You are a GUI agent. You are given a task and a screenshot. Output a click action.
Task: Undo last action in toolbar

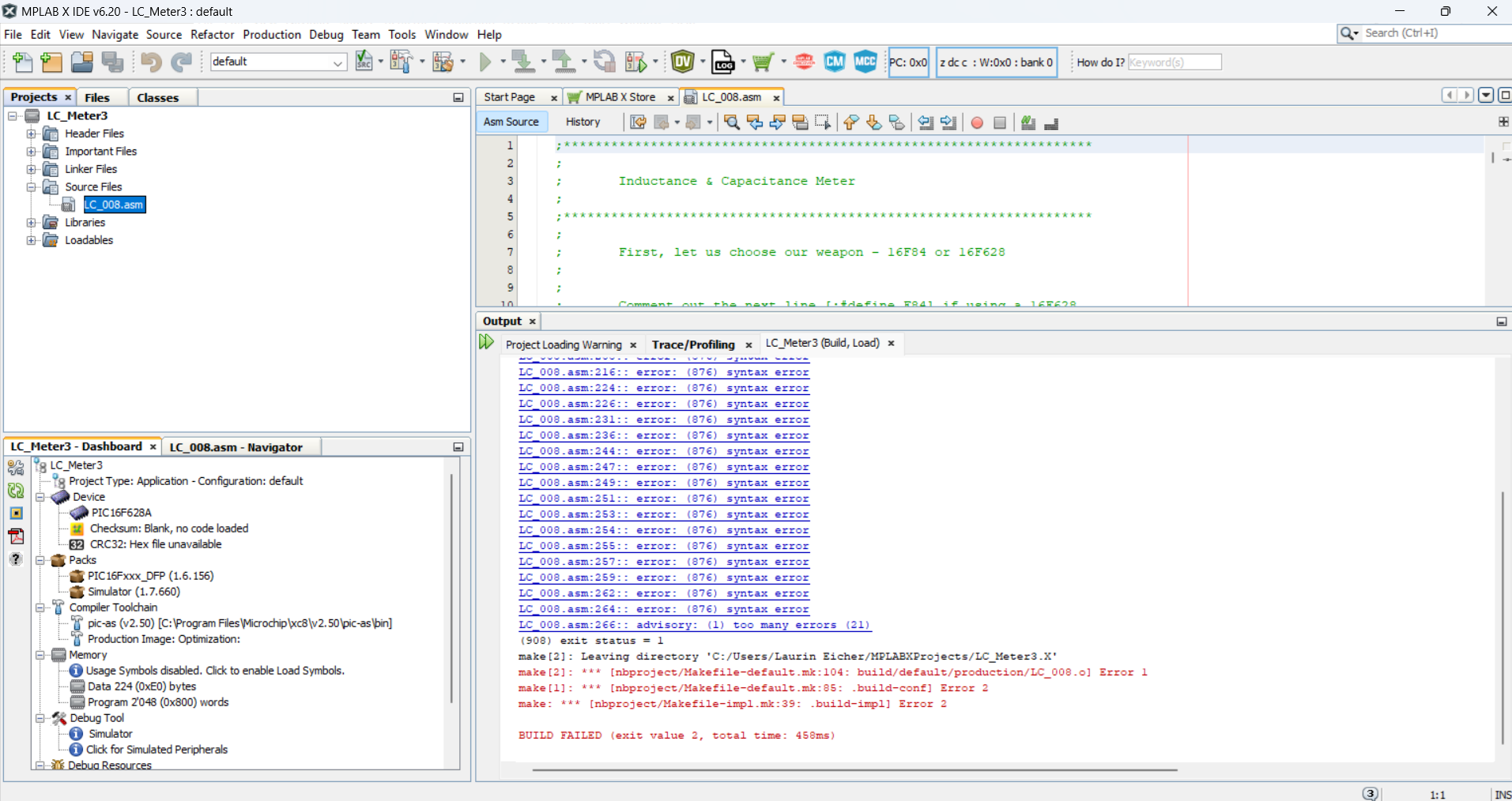click(x=151, y=62)
